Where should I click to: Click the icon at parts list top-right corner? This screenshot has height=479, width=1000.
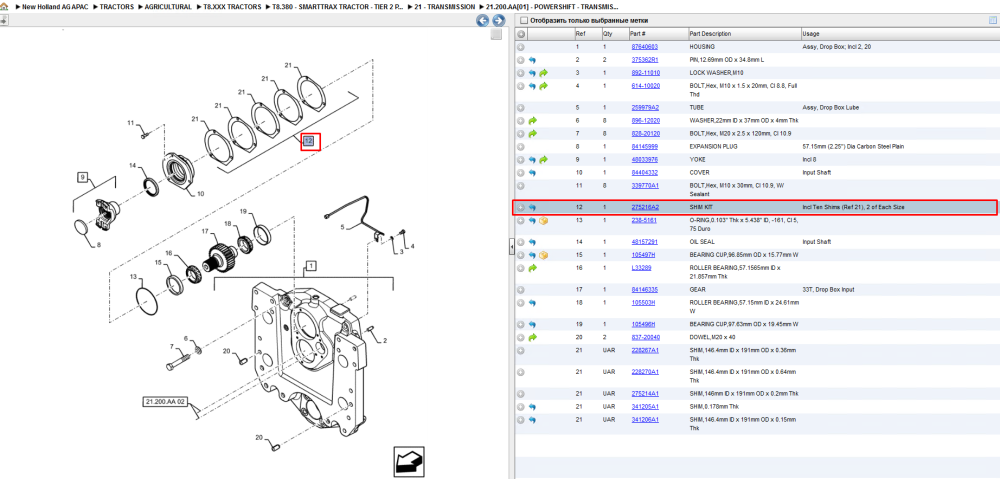[992, 20]
